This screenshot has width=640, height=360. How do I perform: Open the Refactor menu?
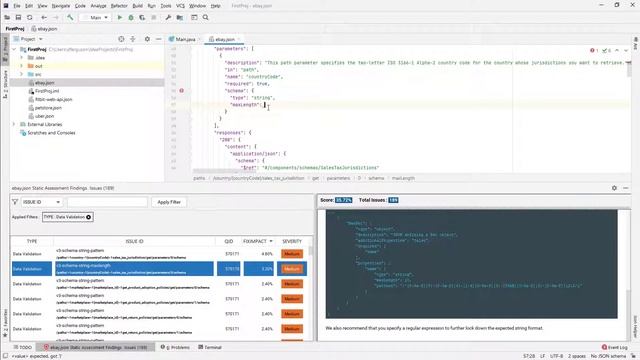119,6
